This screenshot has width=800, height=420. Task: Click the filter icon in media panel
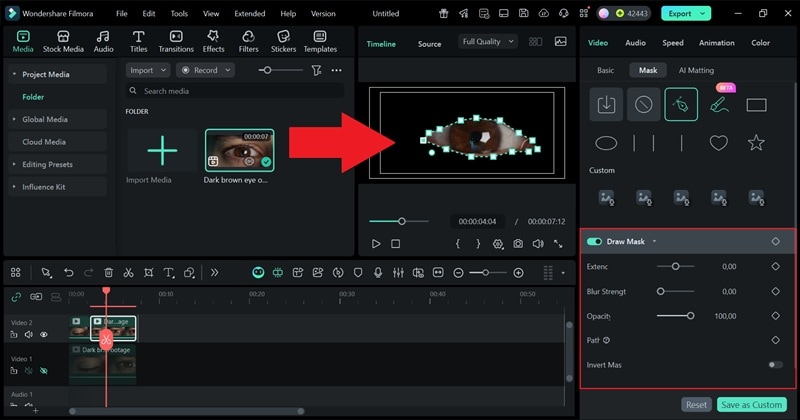[316, 70]
